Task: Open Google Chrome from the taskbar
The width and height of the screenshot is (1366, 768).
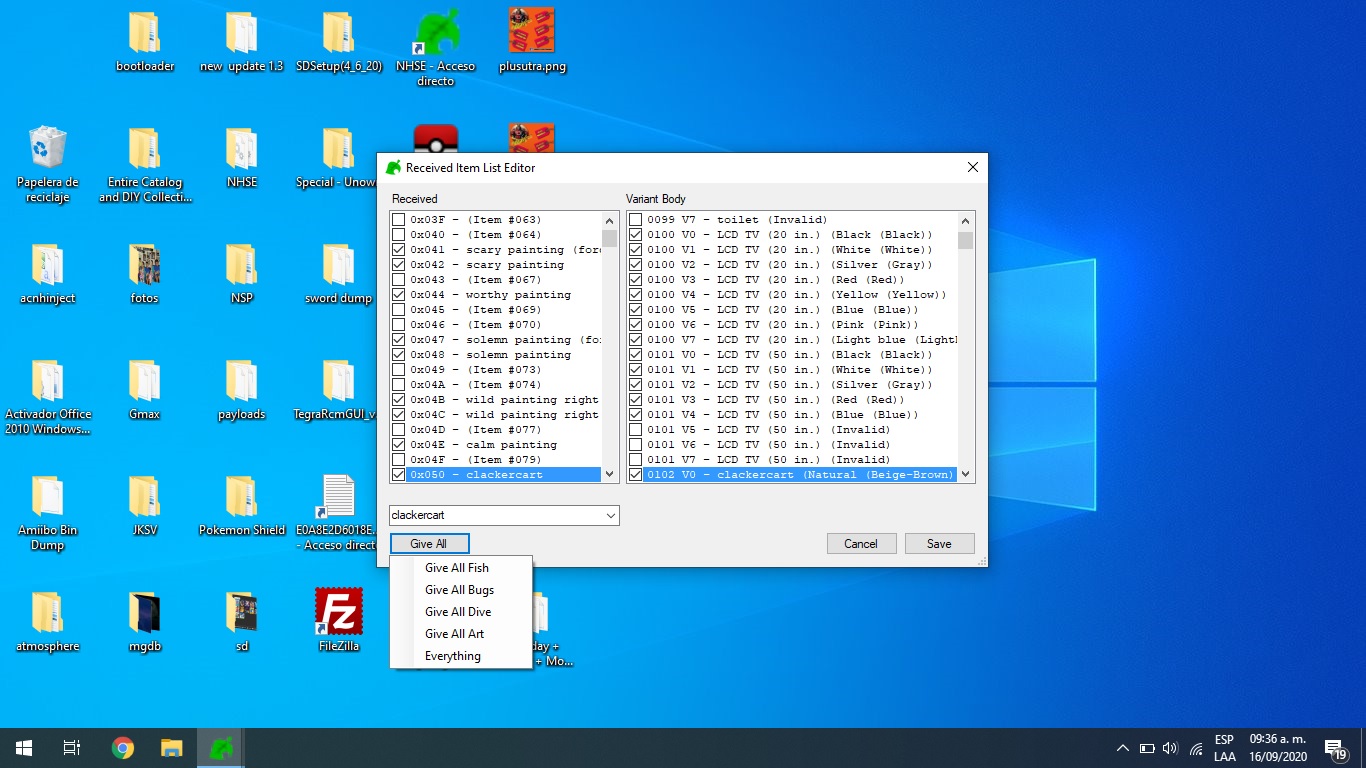Action: (x=123, y=748)
